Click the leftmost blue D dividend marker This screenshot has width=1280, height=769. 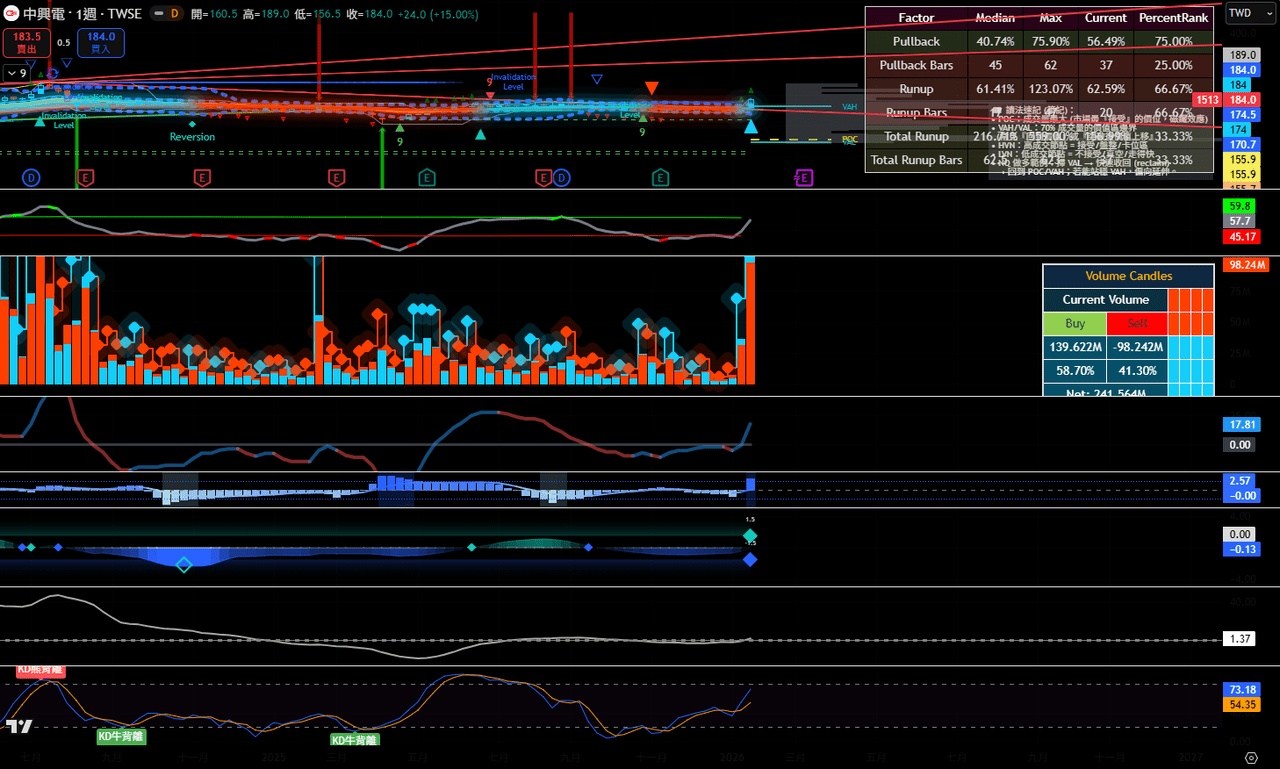click(32, 178)
